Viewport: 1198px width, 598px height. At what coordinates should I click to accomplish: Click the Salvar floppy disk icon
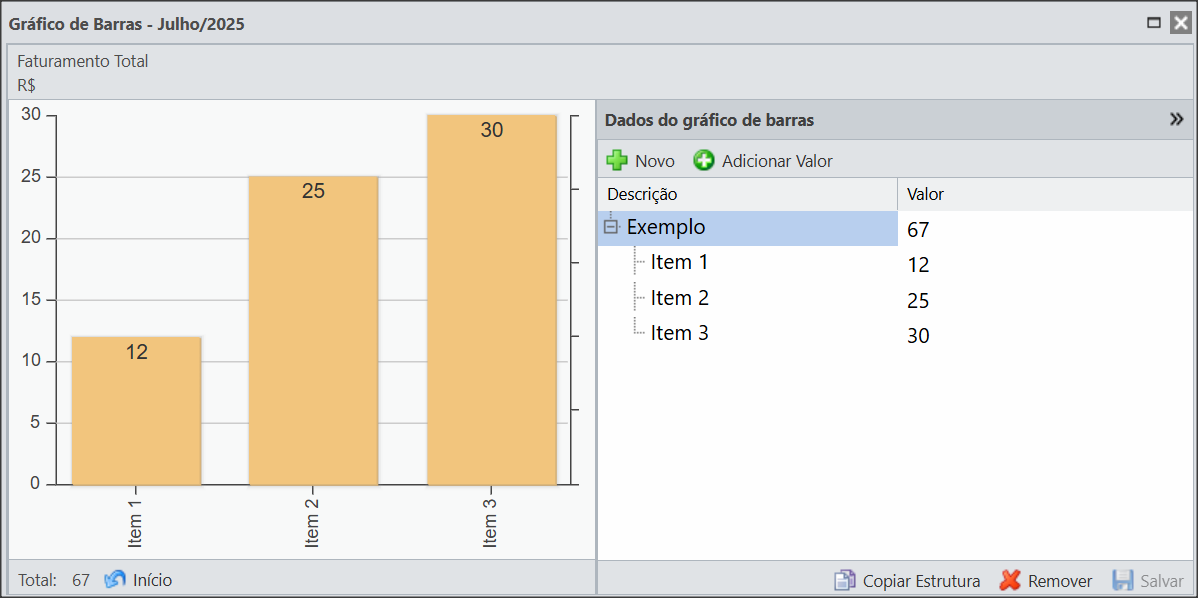point(1123,580)
